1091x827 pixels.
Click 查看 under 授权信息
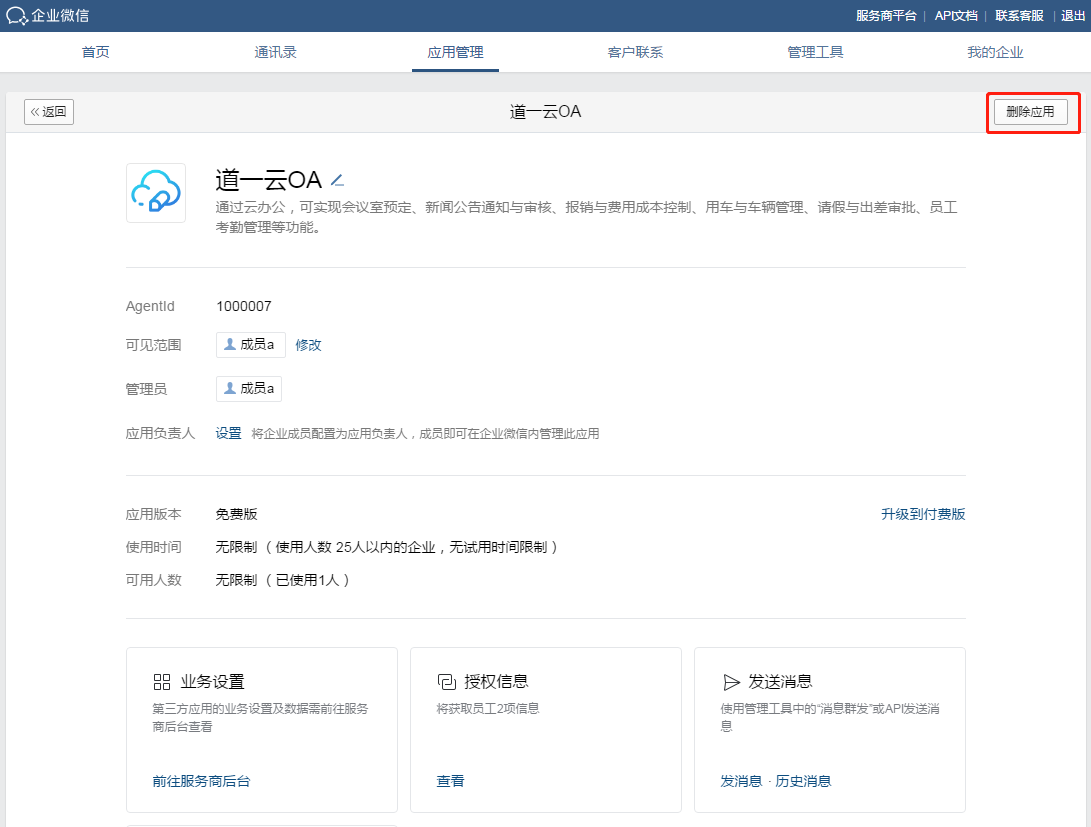tap(450, 781)
